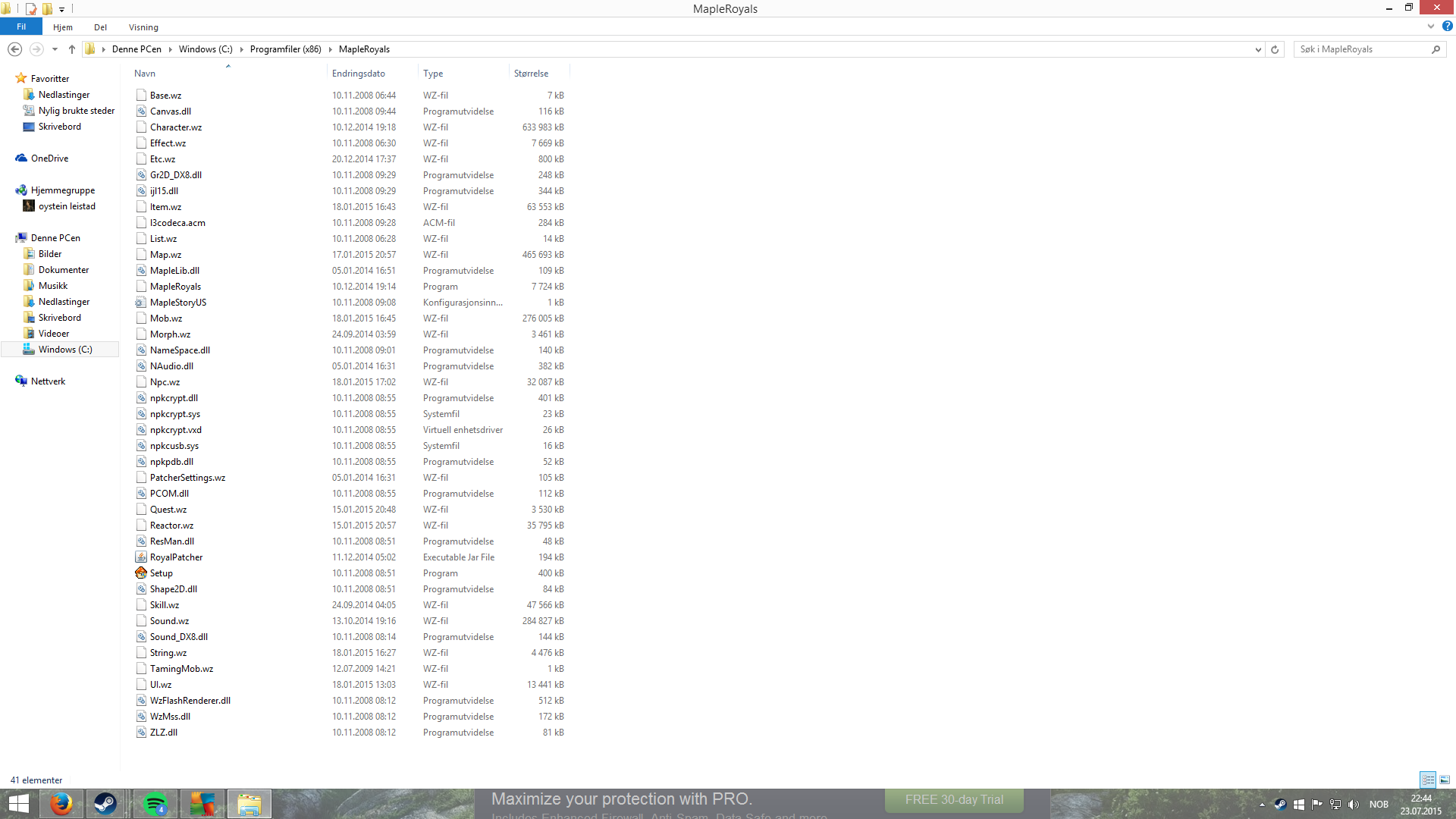Open the Fil menu tab

click(x=21, y=27)
